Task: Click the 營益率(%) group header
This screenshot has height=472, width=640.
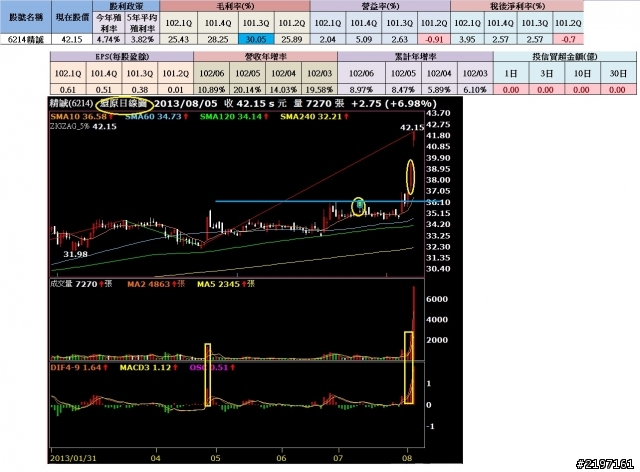Action: click(380, 6)
